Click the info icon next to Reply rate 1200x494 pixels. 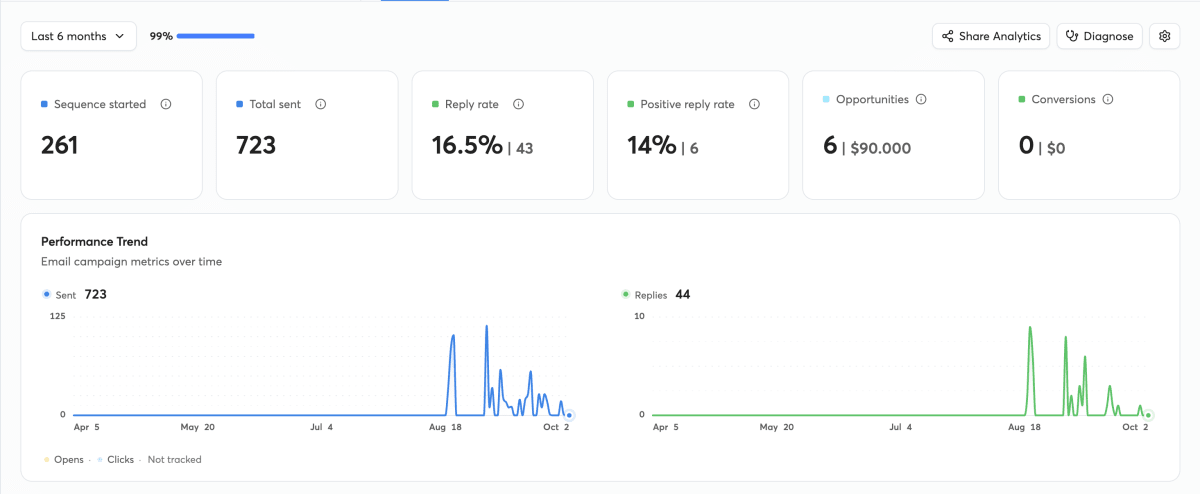519,104
